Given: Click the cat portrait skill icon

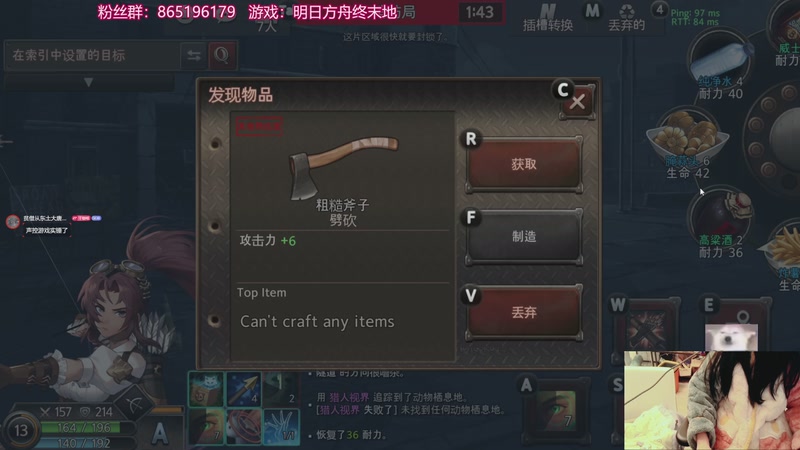Looking at the screenshot, I should coord(206,389).
